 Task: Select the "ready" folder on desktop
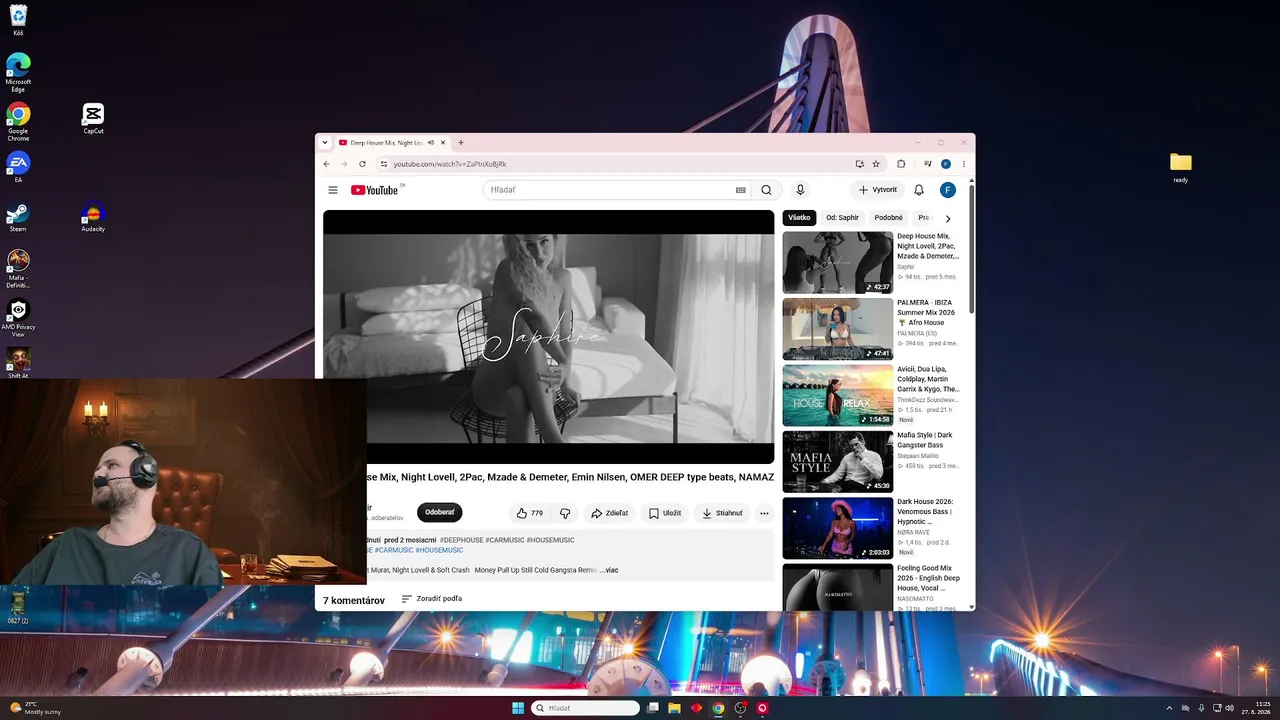1181,167
